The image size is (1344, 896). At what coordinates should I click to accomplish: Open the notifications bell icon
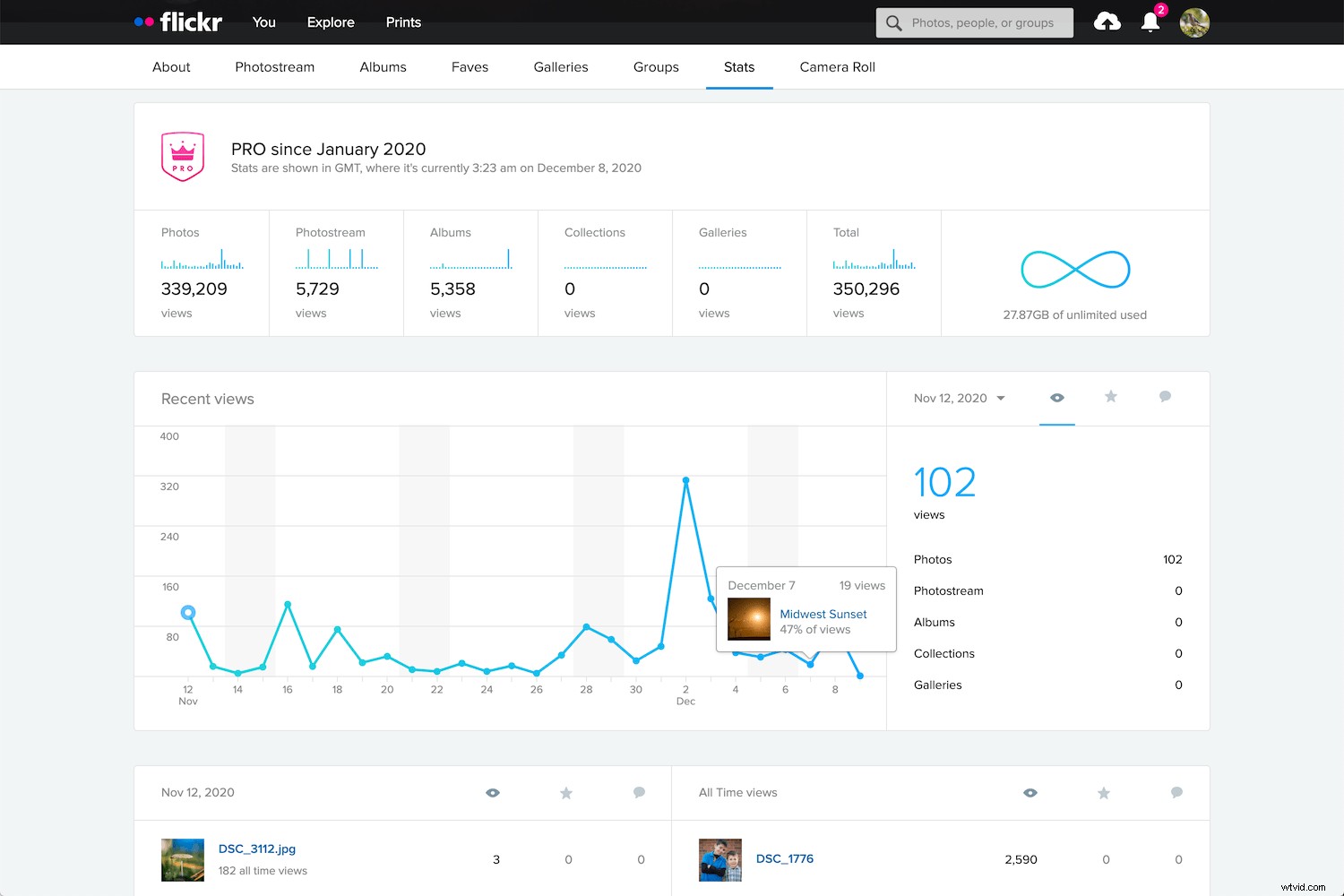(1150, 22)
